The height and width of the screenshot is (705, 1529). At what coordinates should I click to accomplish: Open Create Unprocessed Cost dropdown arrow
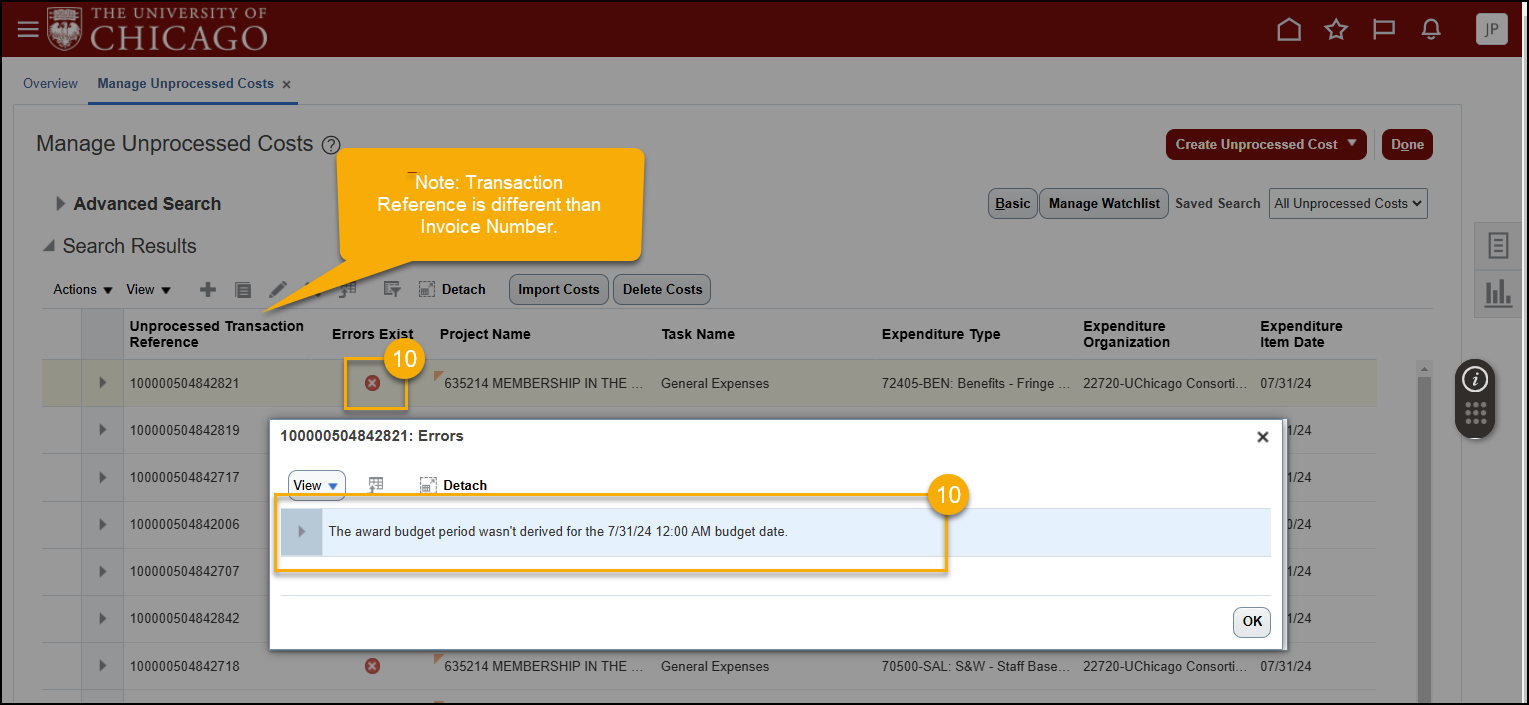point(1353,144)
